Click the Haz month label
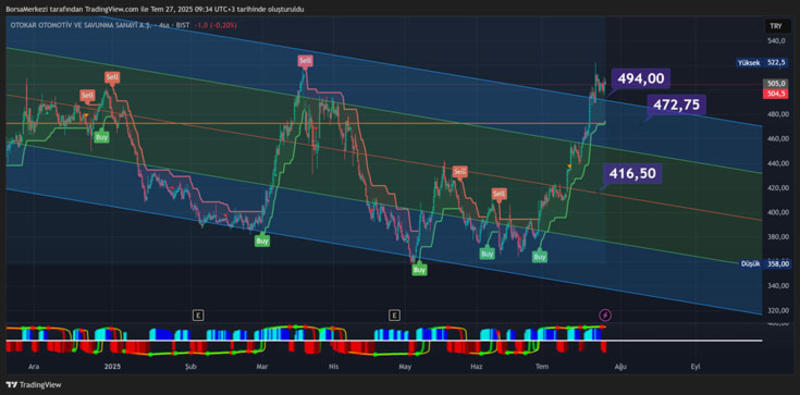The image size is (800, 395). coord(476,366)
